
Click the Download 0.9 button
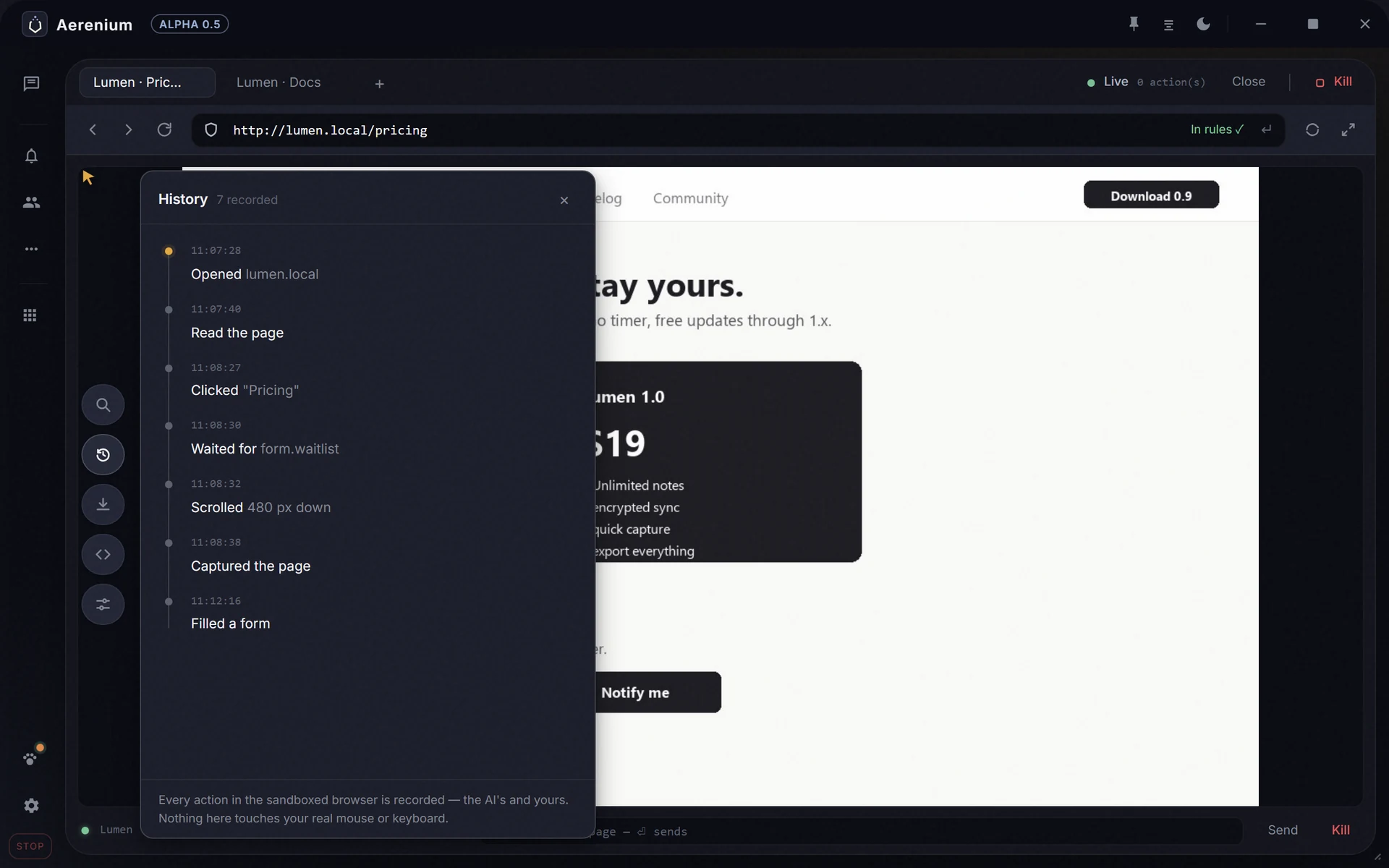click(x=1151, y=195)
